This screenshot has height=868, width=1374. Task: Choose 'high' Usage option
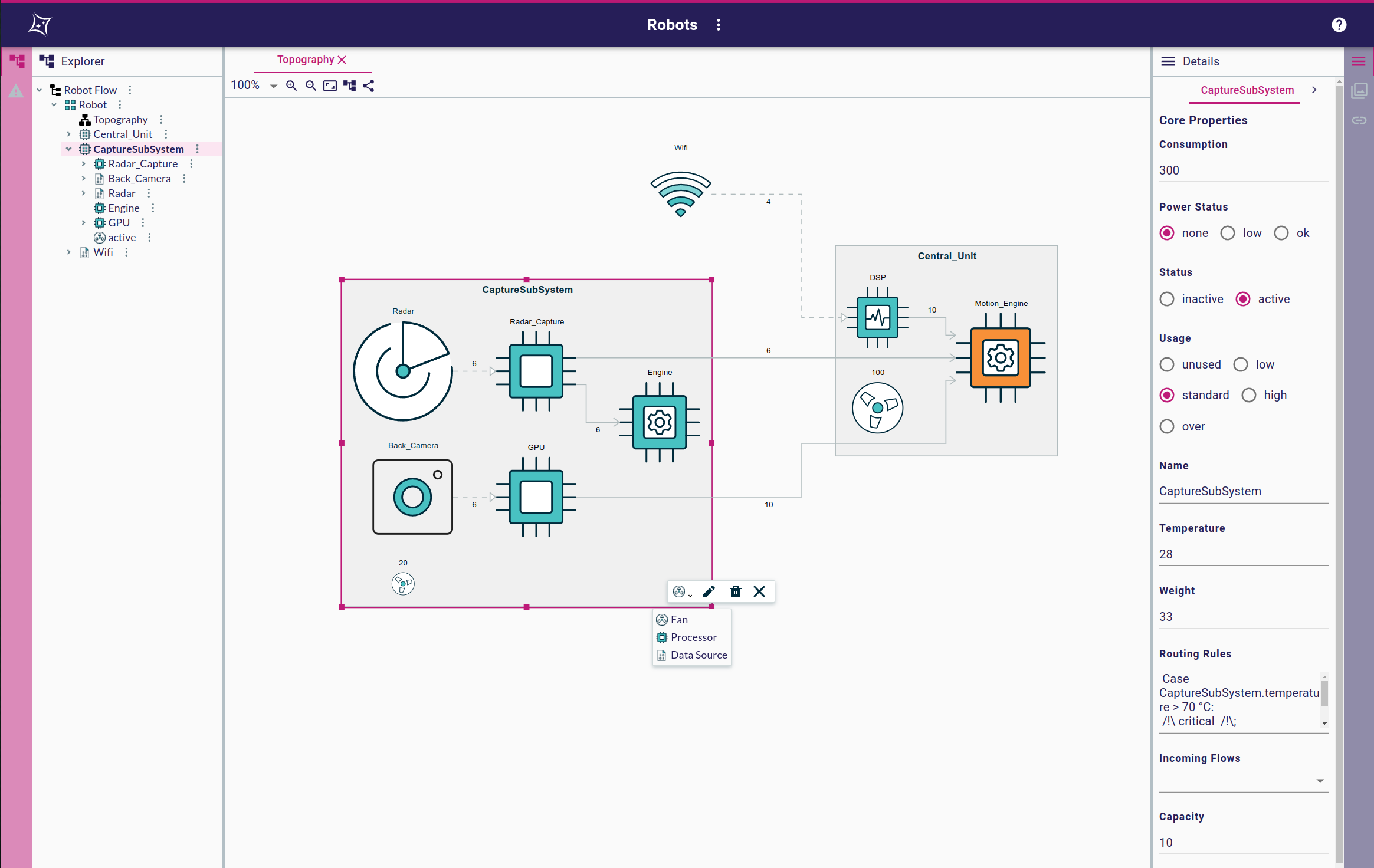(1249, 395)
